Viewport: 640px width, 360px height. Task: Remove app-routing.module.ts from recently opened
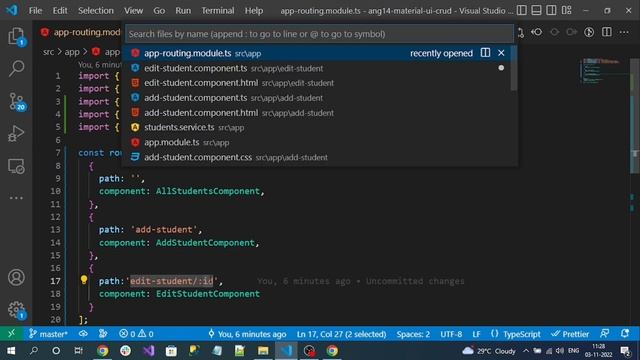501,53
